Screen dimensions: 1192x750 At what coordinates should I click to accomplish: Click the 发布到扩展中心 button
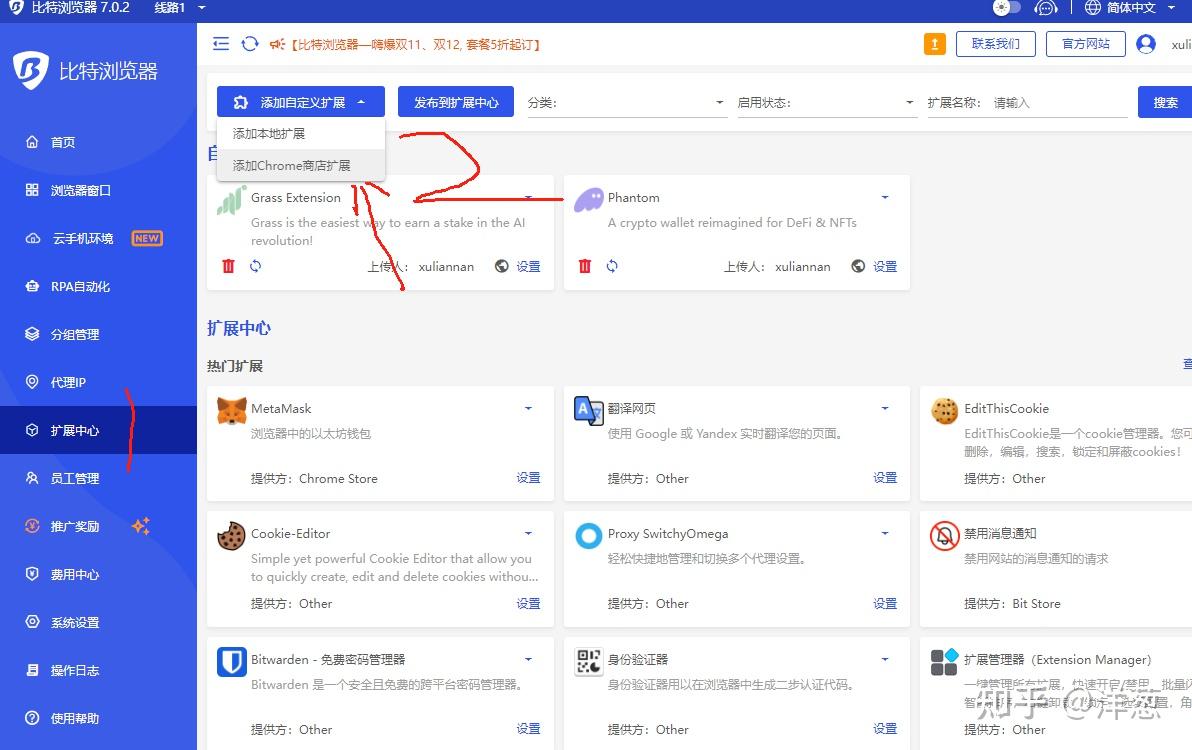pyautogui.click(x=456, y=101)
